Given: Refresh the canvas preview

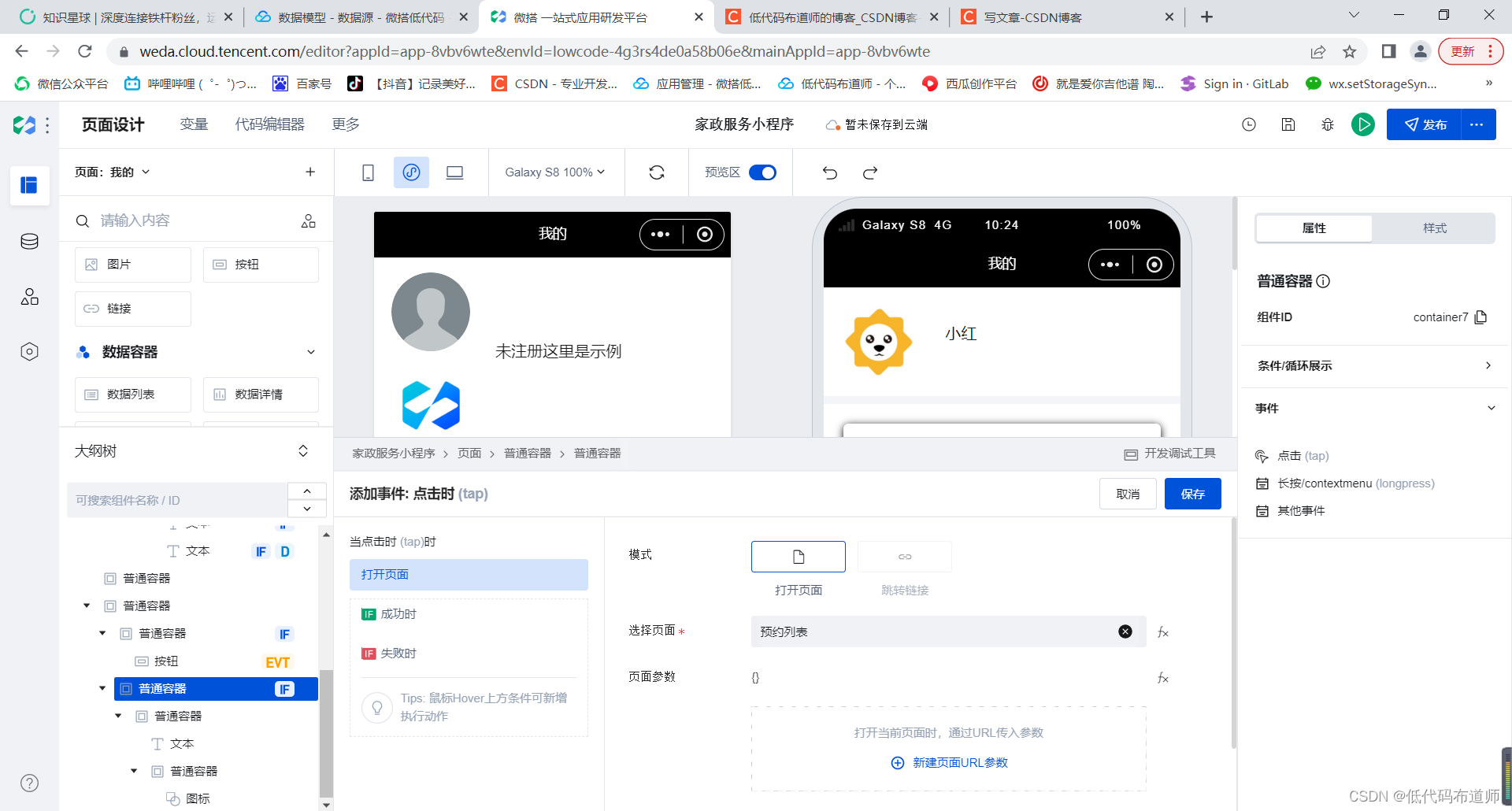Looking at the screenshot, I should point(657,172).
